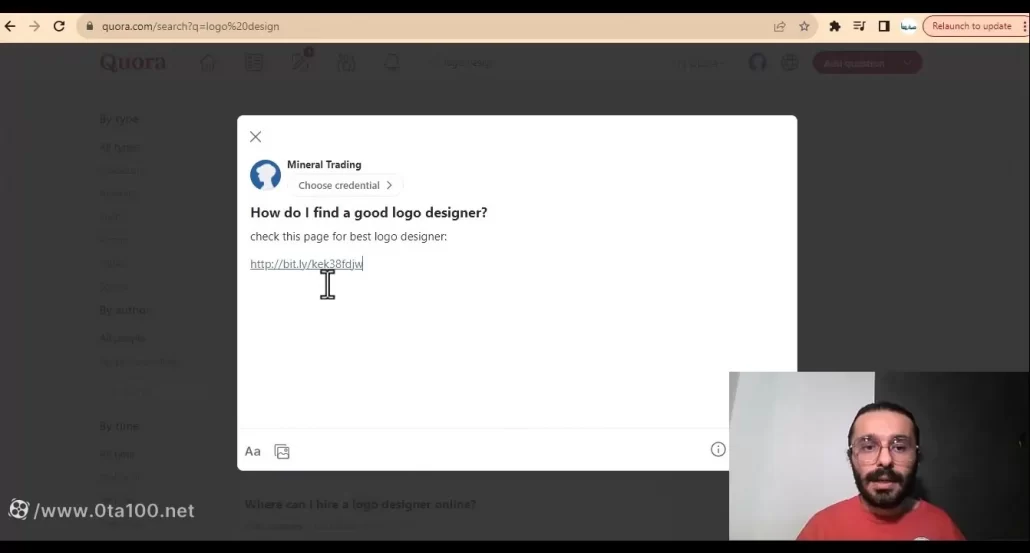1030x553 pixels.
Task: Reload the page in the browser
Action: click(x=59, y=26)
